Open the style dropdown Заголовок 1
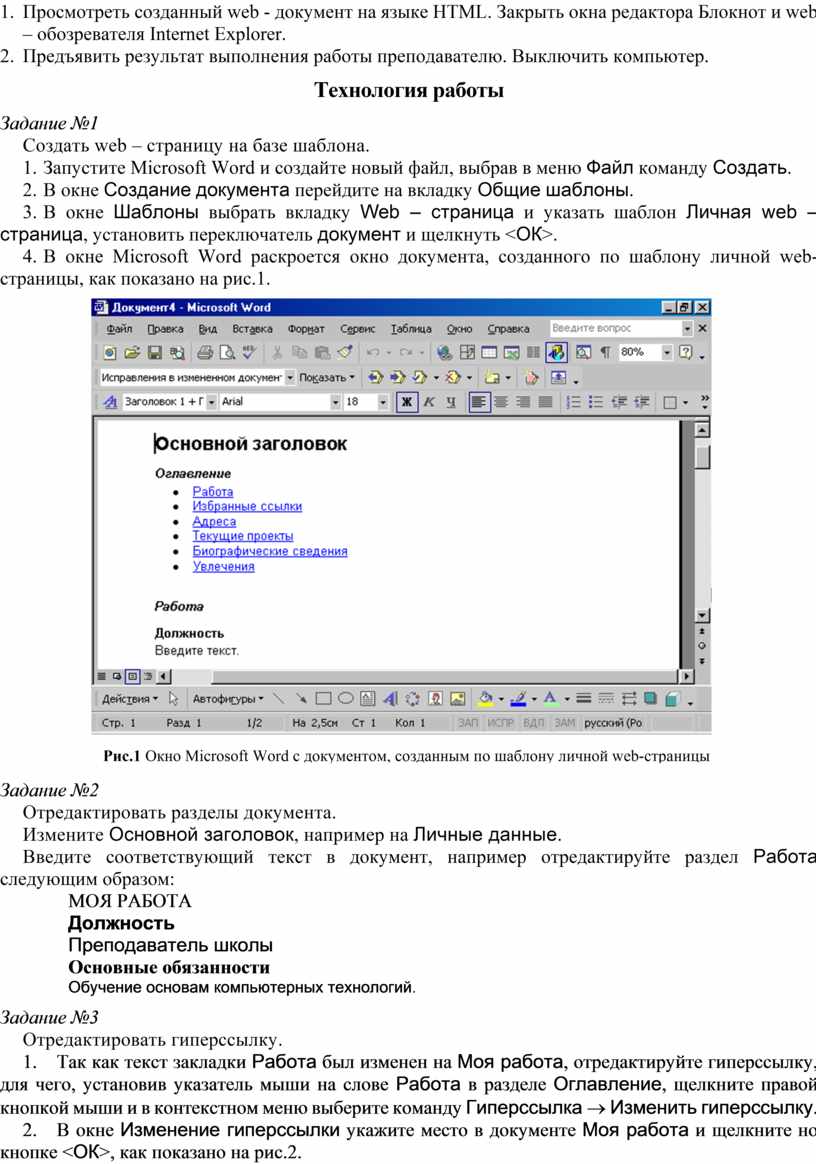This screenshot has width=816, height=1164. (212, 402)
